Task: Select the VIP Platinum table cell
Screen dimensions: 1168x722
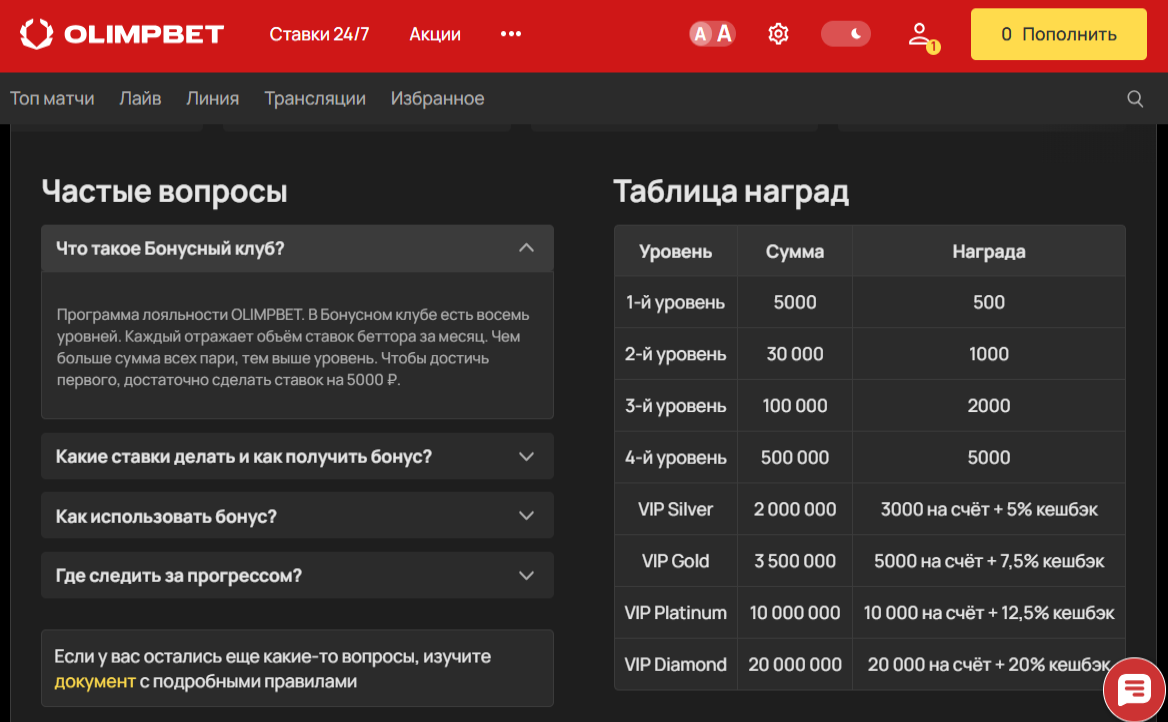Action: click(676, 612)
